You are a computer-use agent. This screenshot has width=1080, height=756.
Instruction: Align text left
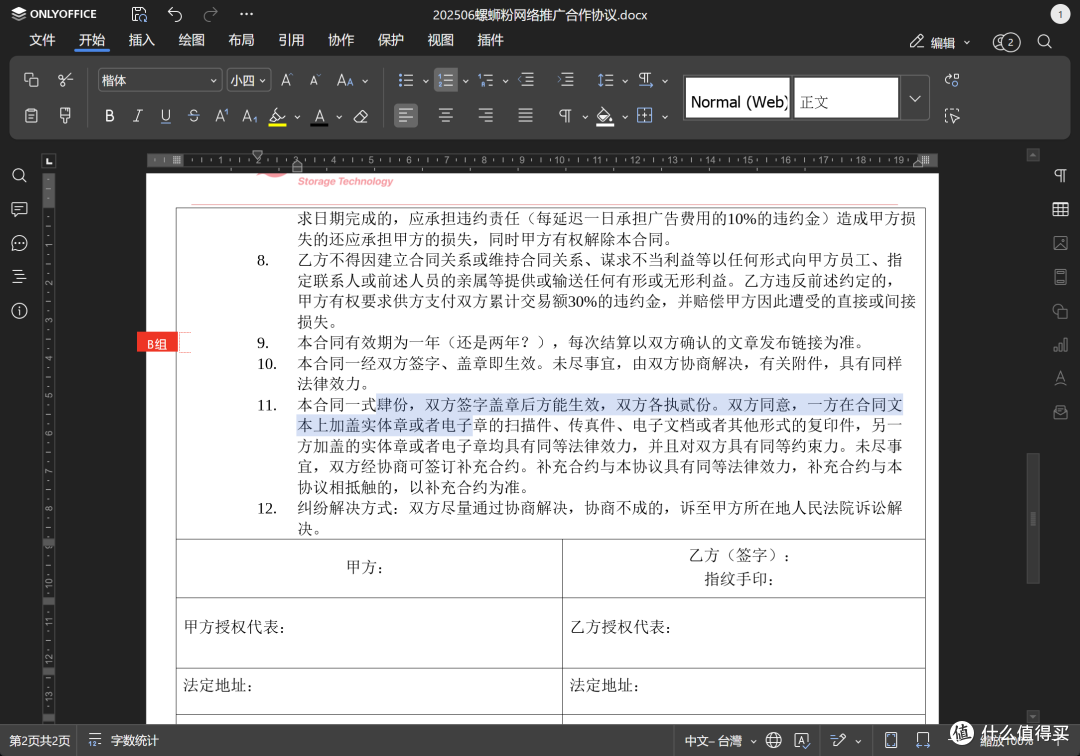click(406, 116)
